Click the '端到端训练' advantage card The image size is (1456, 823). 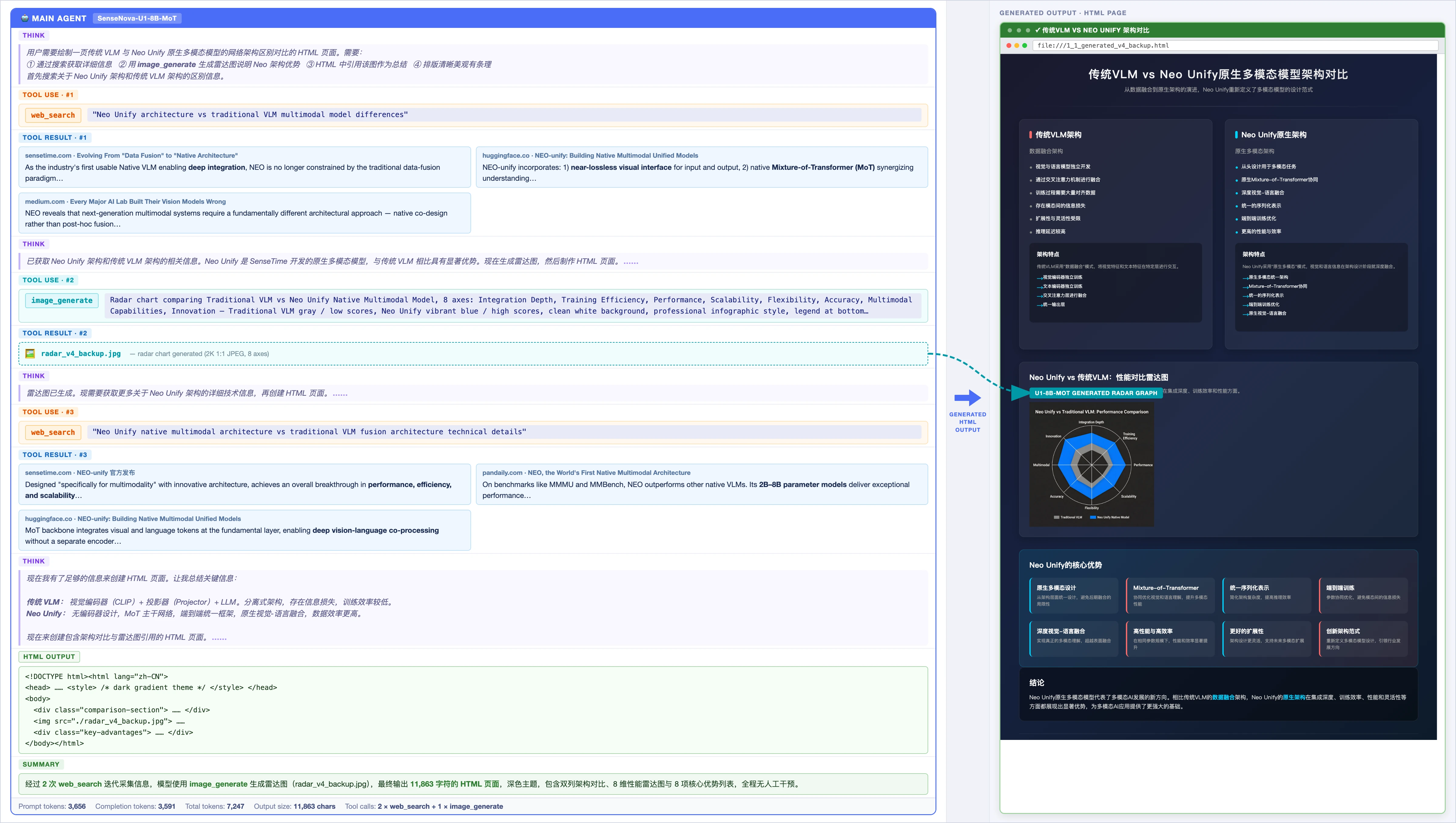click(x=1363, y=595)
